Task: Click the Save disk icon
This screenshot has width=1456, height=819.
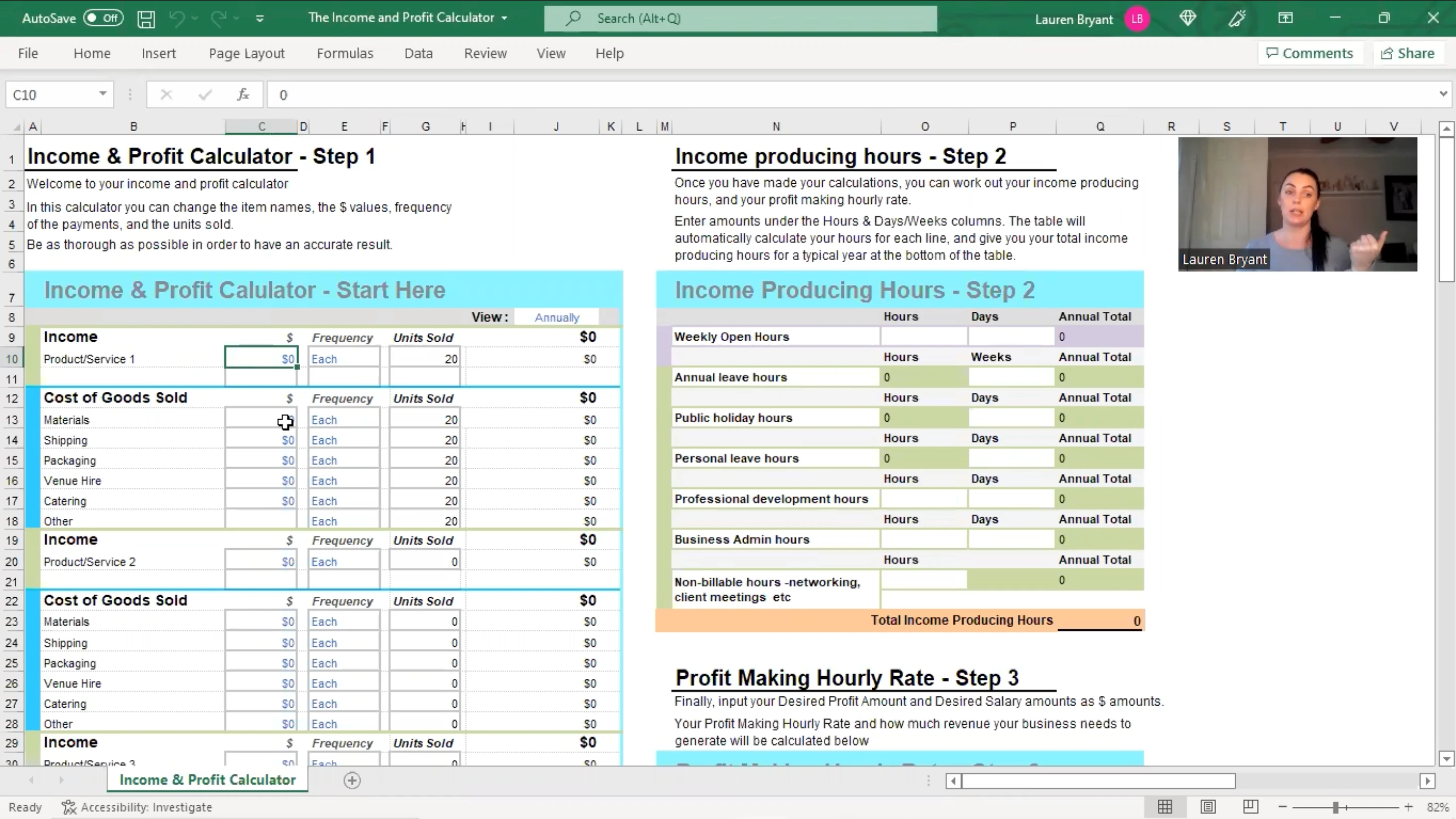Action: [146, 19]
